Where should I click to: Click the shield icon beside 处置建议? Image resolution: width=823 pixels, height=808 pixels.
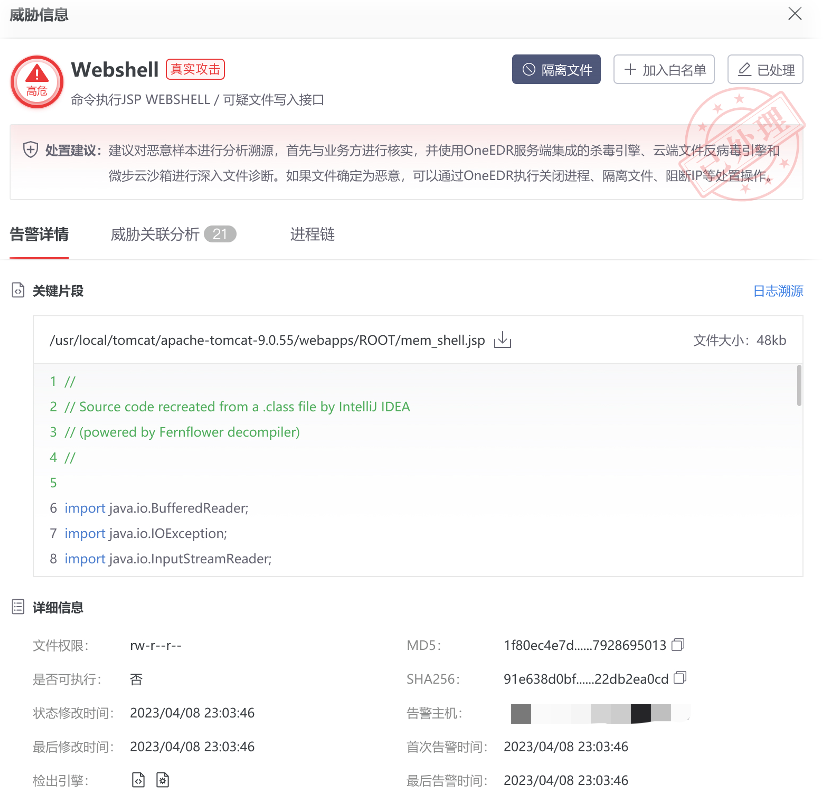point(31,150)
